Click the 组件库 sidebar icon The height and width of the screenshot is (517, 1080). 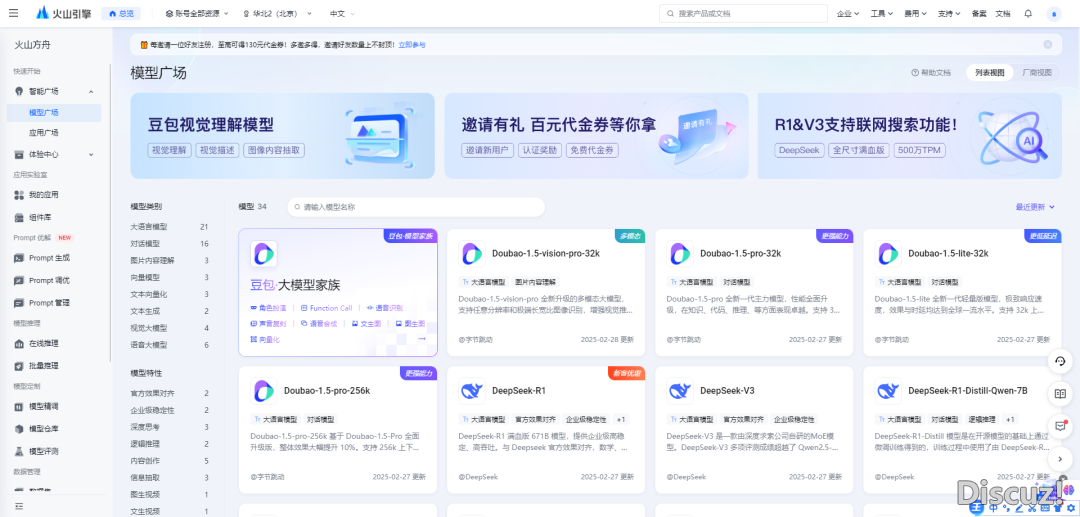pos(19,218)
